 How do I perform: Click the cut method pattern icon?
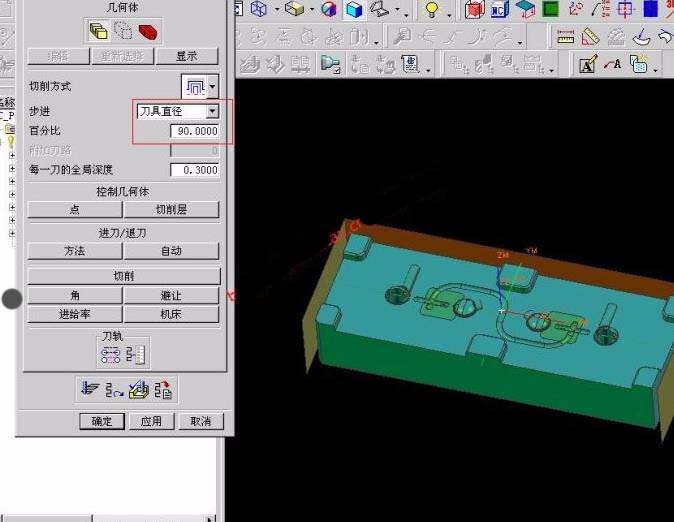(x=195, y=87)
